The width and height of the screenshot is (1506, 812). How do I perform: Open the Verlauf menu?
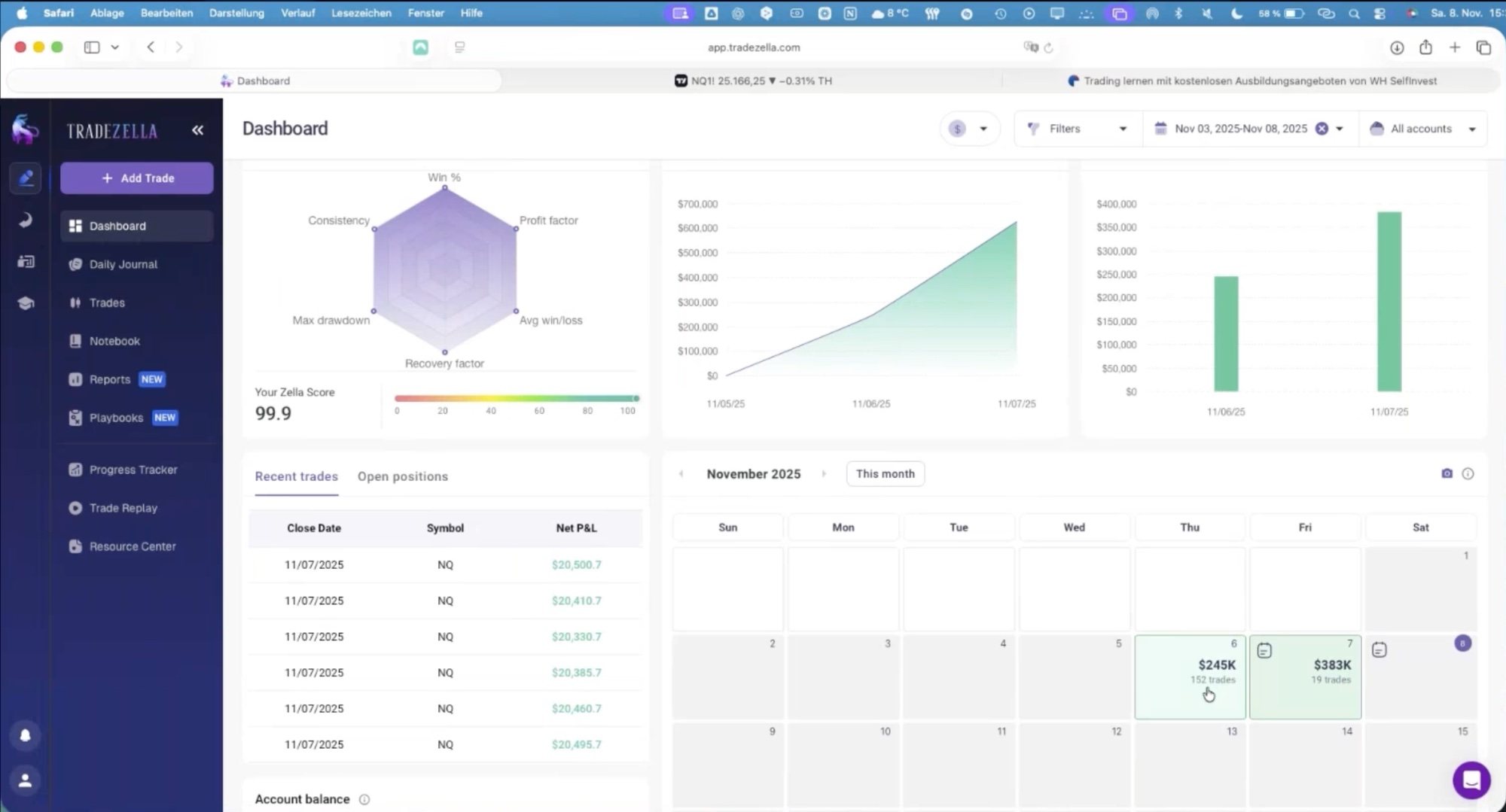pyautogui.click(x=298, y=13)
